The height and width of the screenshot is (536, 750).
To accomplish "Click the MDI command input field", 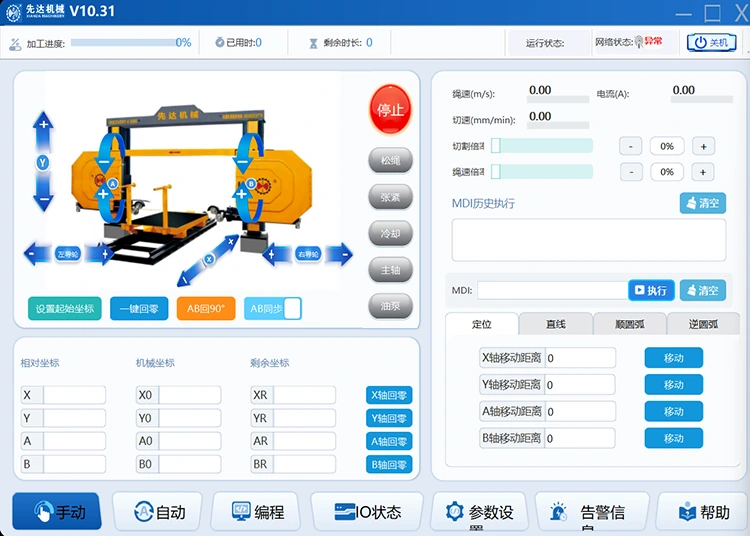I will pos(552,290).
